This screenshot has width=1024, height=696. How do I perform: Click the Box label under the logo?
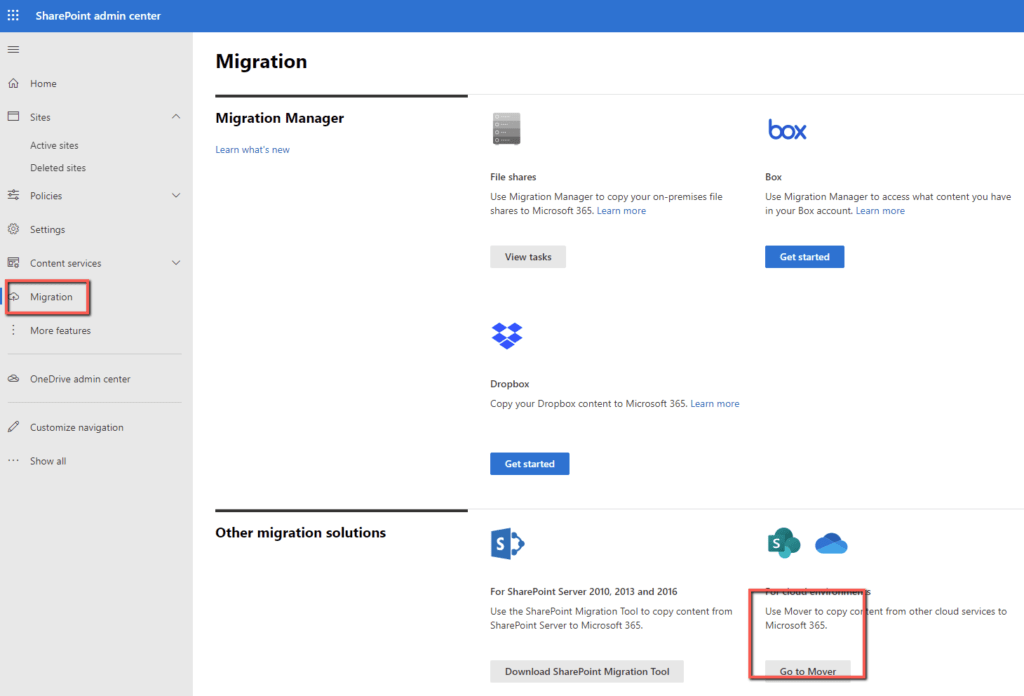[x=773, y=177]
